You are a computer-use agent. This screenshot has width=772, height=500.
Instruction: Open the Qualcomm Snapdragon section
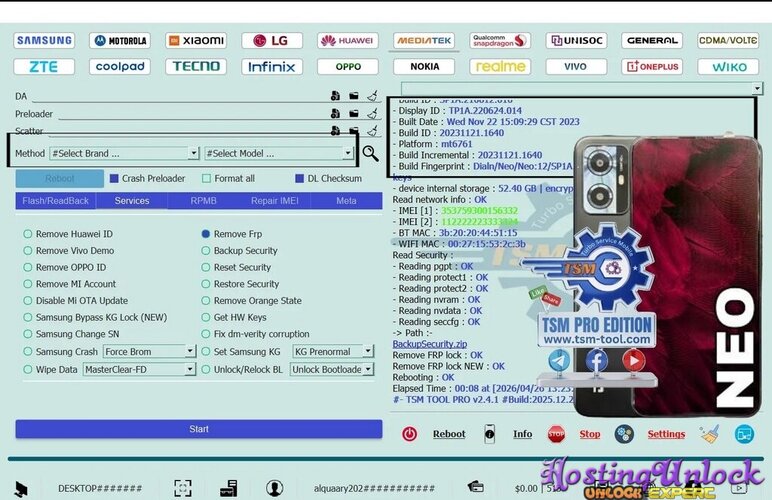500,40
